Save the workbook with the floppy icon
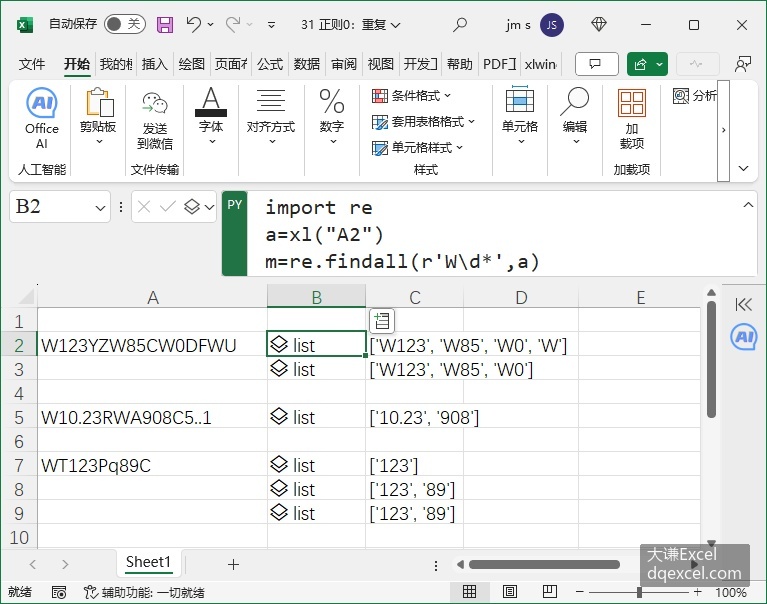 [x=165, y=24]
